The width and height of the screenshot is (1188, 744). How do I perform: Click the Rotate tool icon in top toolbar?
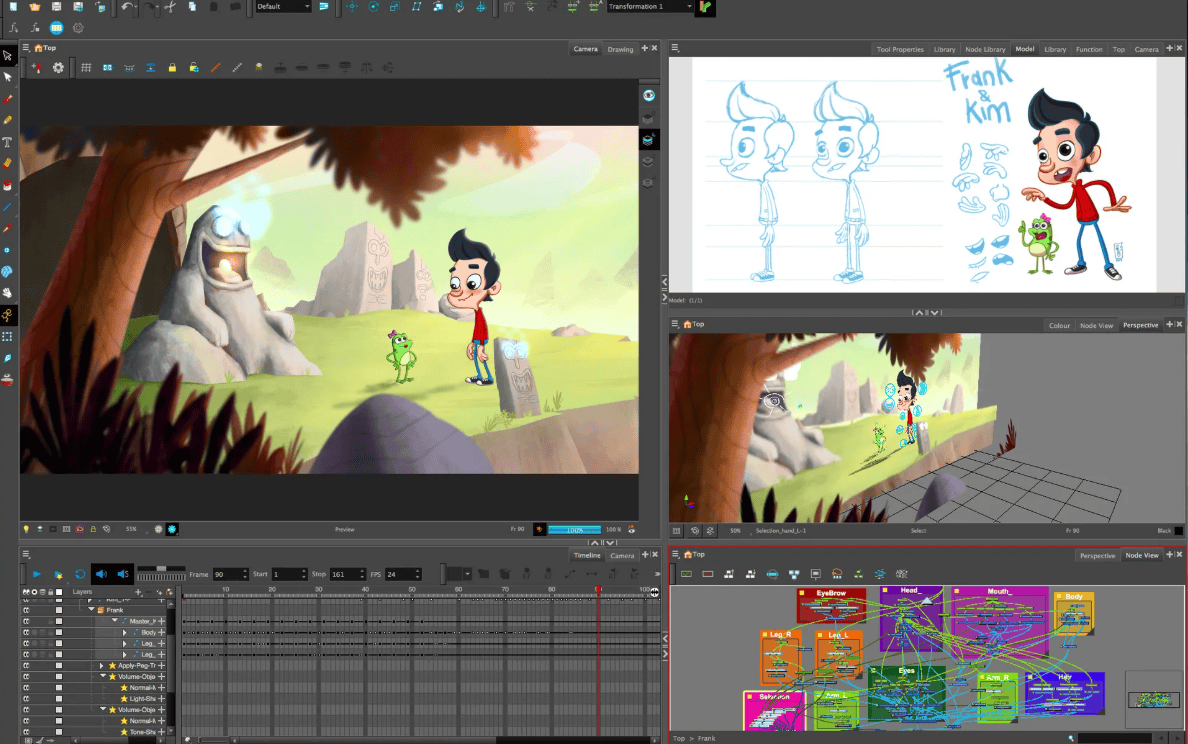pos(374,7)
